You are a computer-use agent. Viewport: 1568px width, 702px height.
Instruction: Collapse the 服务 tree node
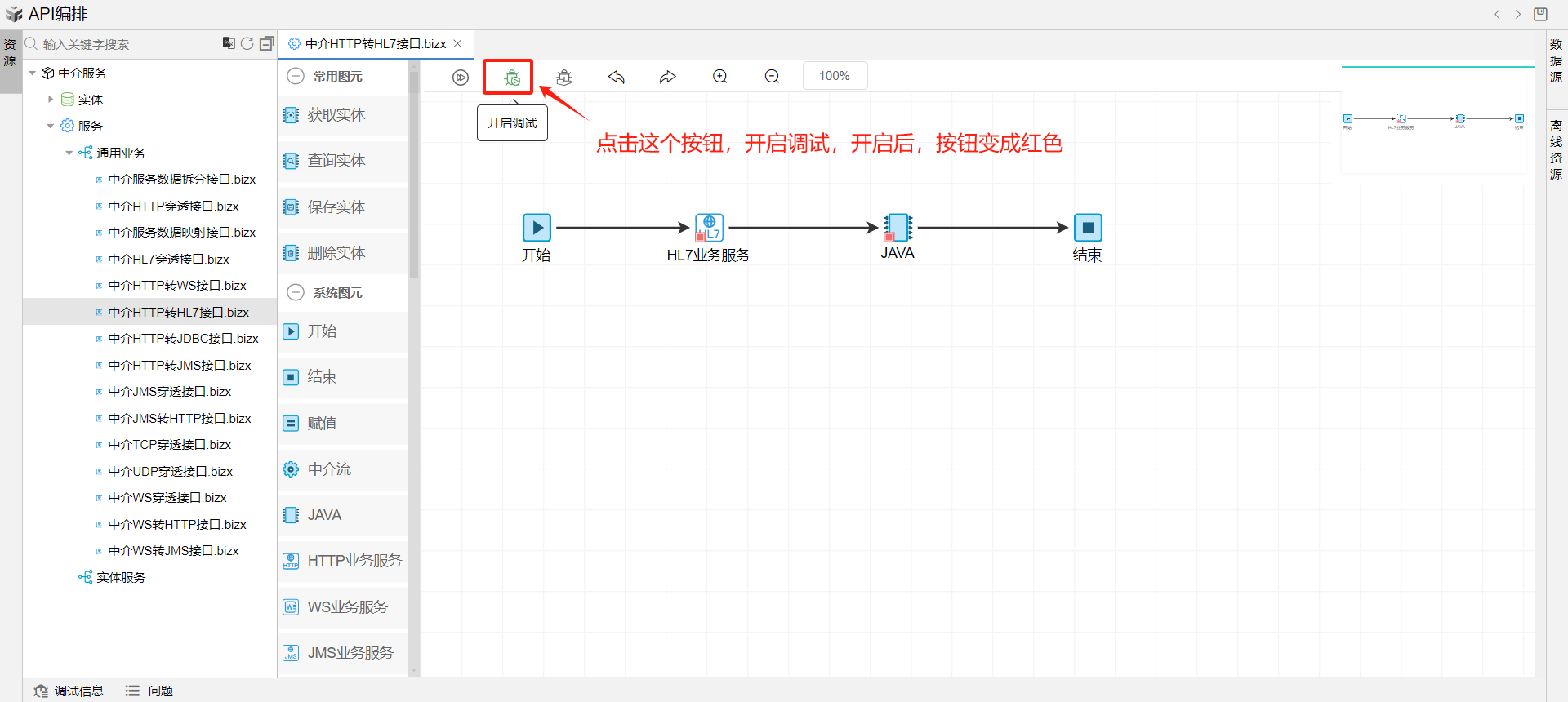tap(51, 127)
